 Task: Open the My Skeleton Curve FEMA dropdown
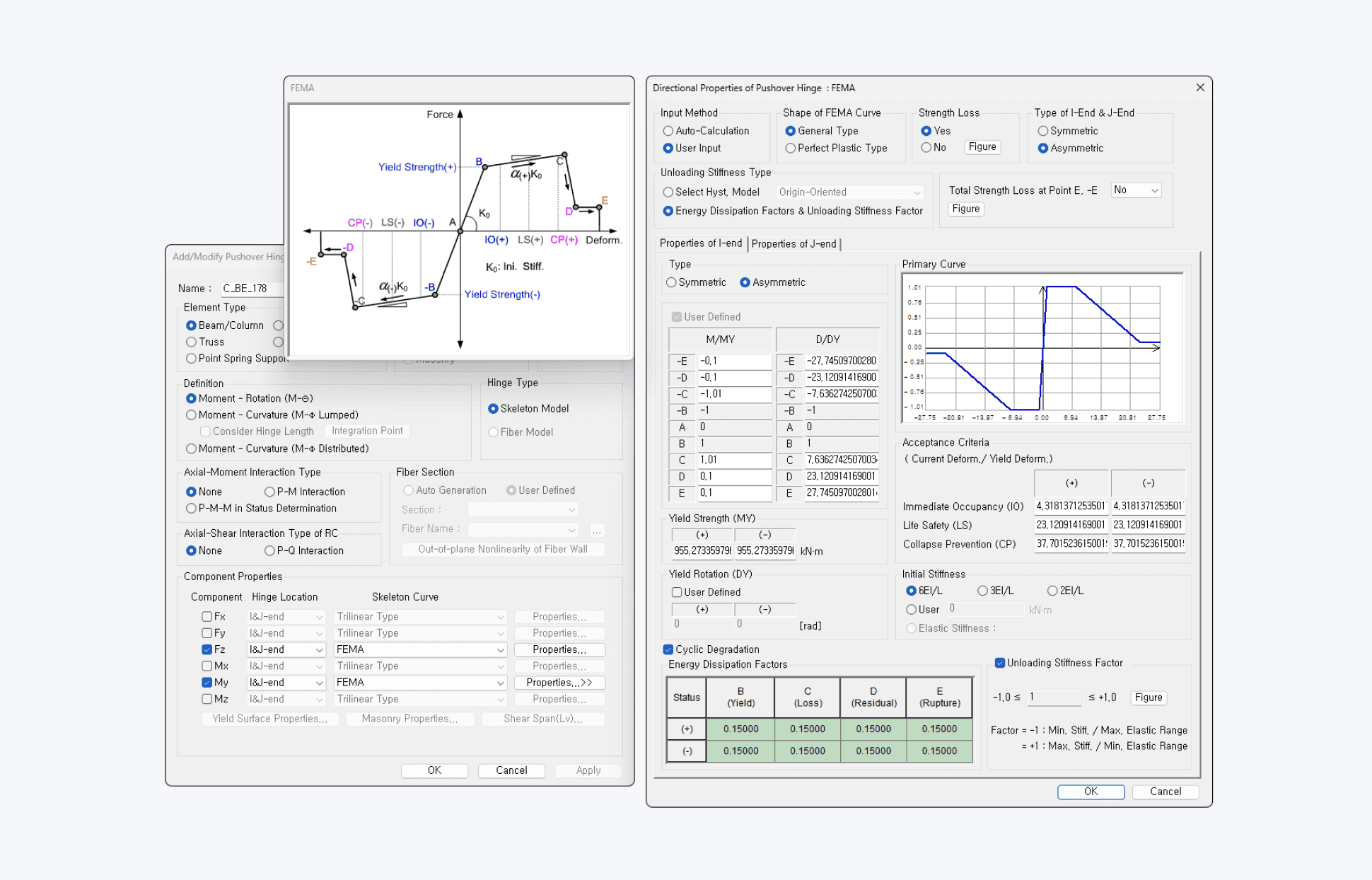point(420,683)
